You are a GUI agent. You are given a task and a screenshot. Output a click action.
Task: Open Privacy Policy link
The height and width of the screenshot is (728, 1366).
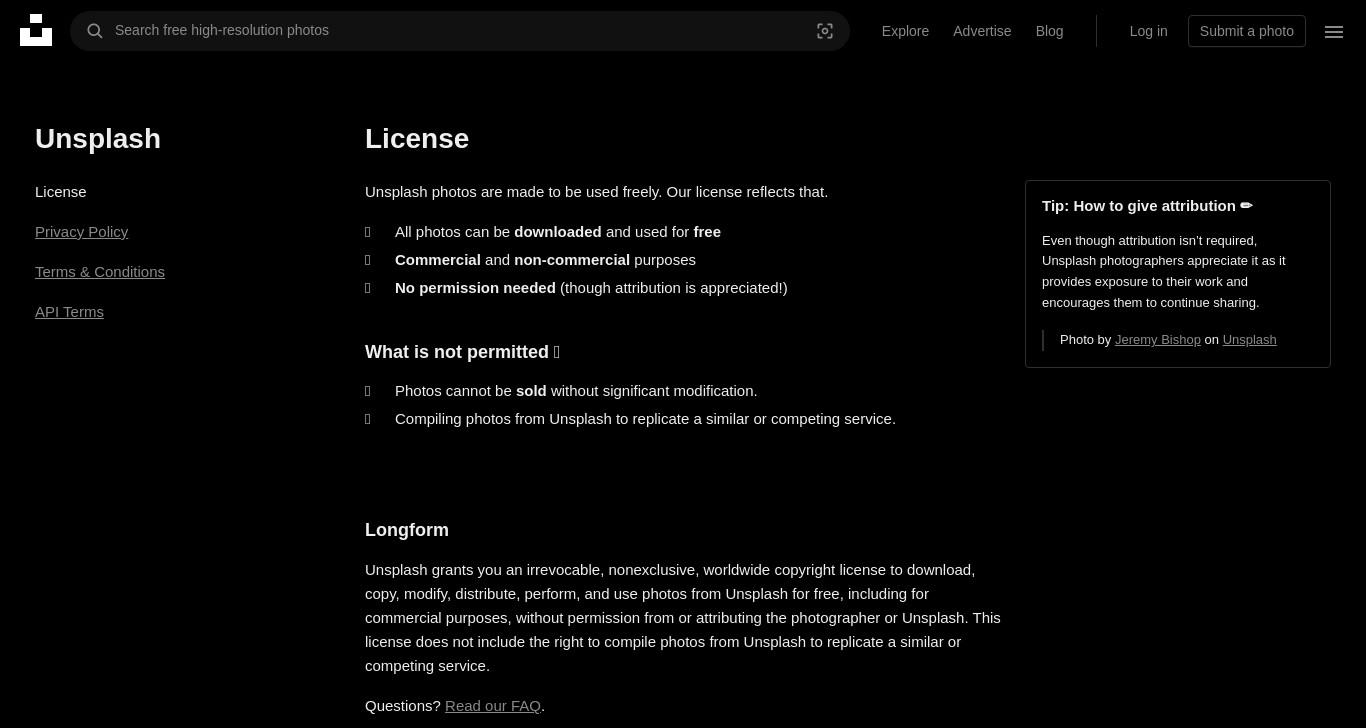82,232
